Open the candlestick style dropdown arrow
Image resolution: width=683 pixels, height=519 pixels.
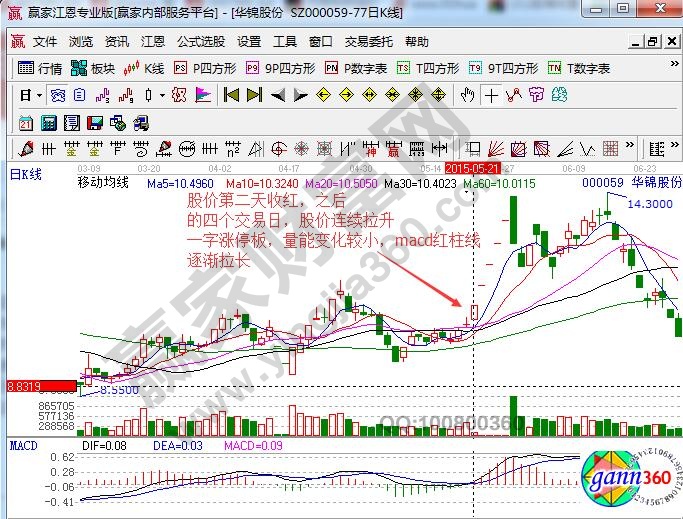162,96
